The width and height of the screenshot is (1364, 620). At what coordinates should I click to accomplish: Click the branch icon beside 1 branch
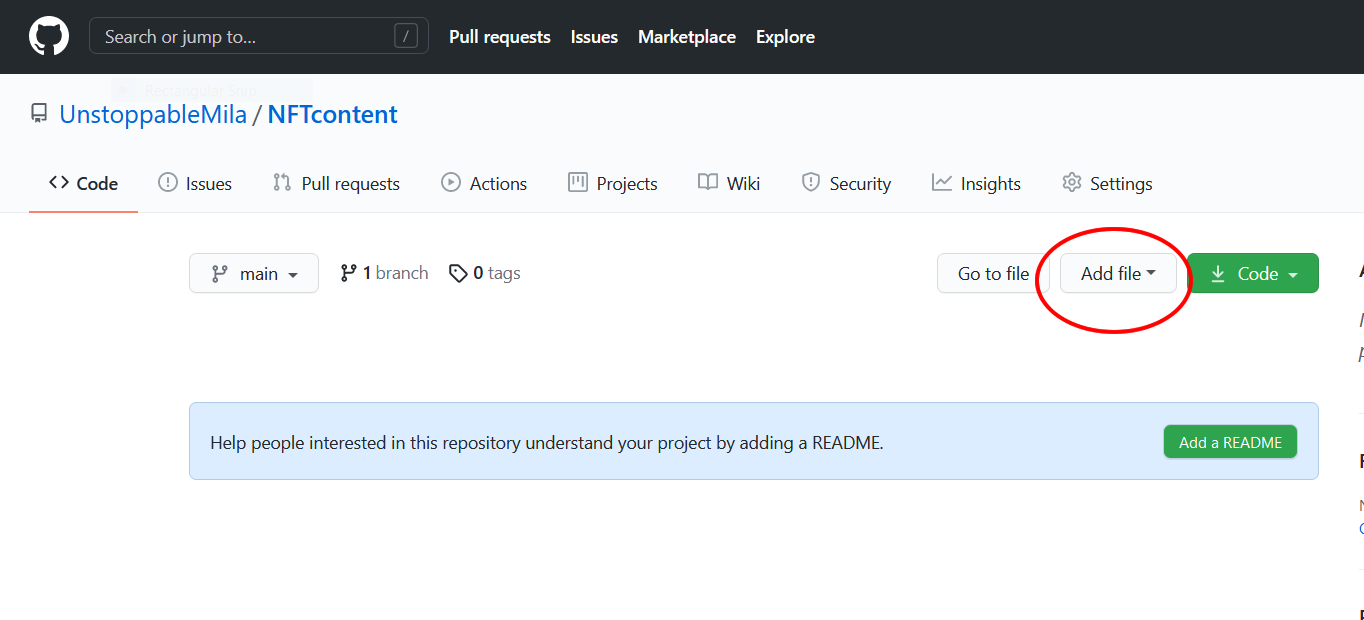click(348, 273)
